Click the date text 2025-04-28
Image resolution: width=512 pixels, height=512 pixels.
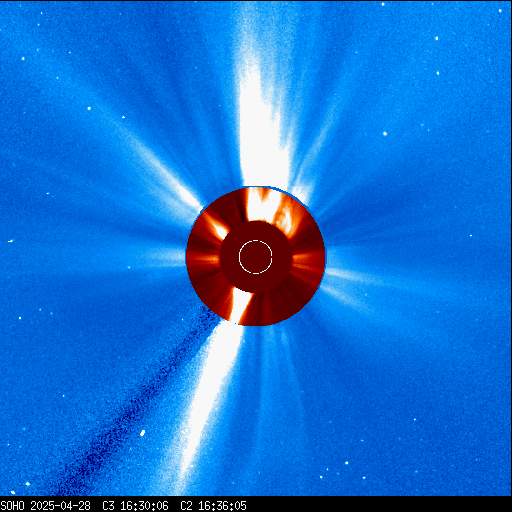60,506
